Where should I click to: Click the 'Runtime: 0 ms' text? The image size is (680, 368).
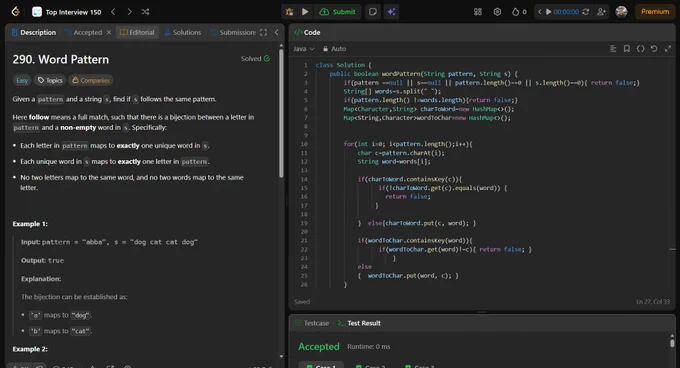coord(369,346)
